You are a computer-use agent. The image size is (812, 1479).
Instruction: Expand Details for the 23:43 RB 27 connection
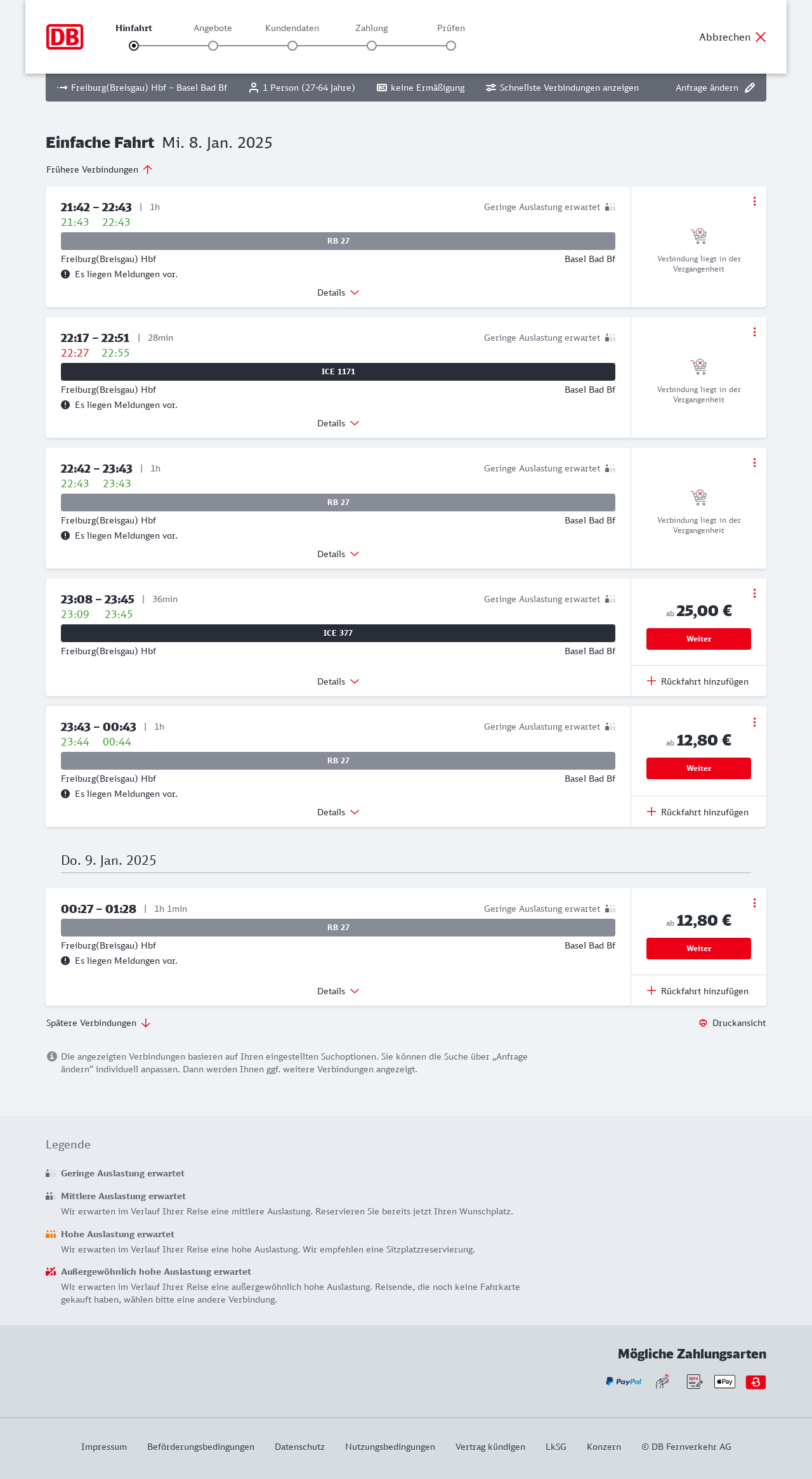pos(338,812)
